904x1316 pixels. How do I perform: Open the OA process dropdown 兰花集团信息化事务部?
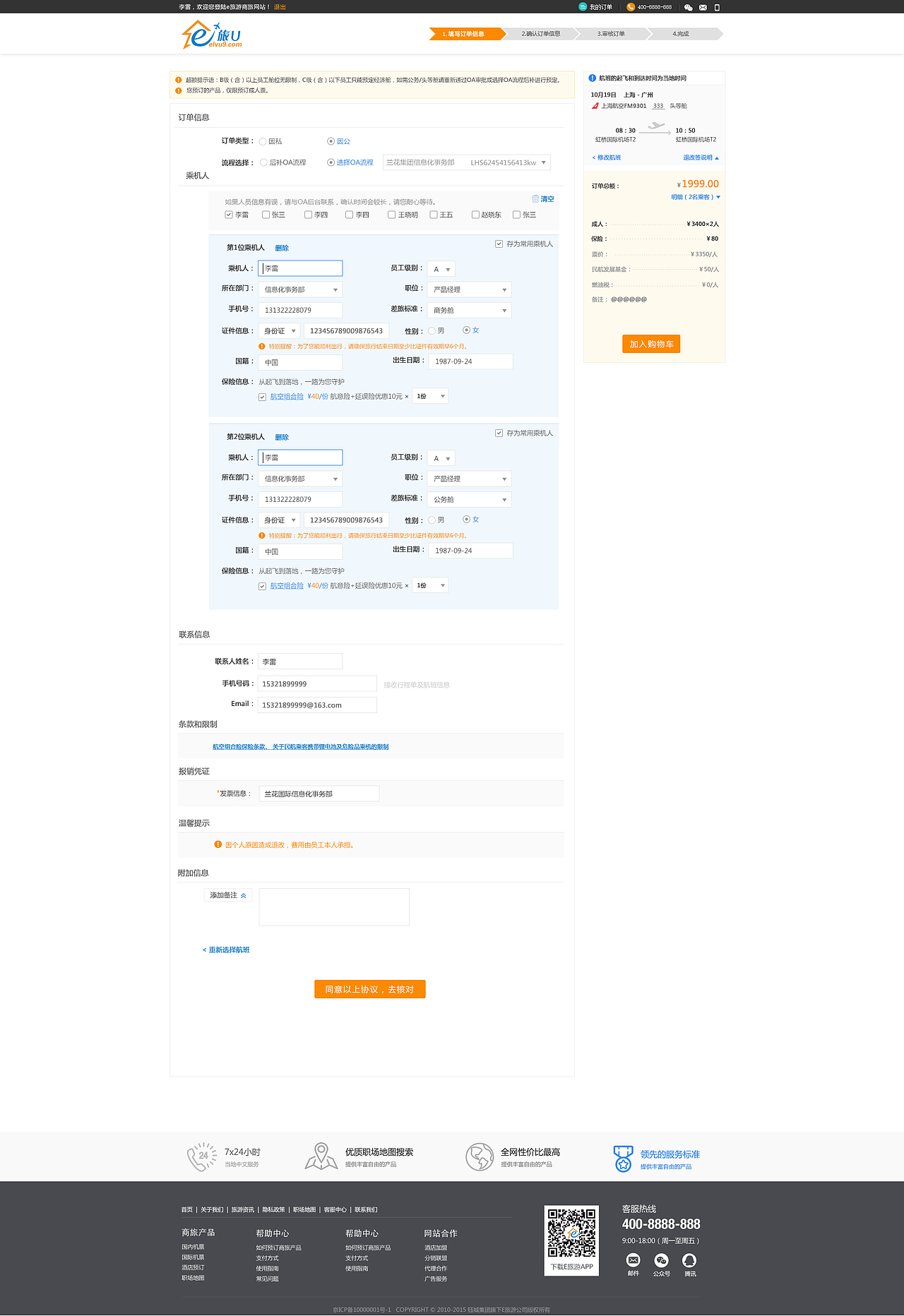pyautogui.click(x=467, y=162)
